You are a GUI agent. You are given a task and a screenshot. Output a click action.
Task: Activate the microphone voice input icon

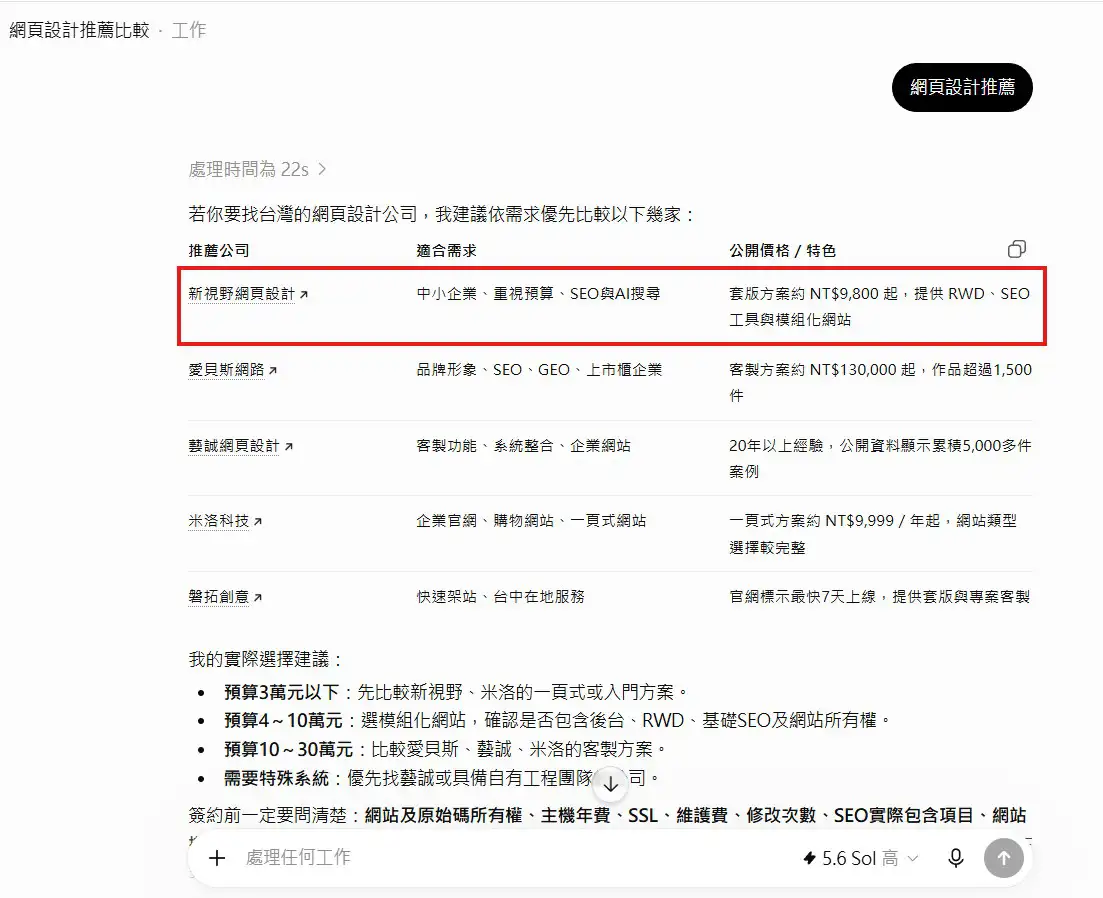point(955,858)
